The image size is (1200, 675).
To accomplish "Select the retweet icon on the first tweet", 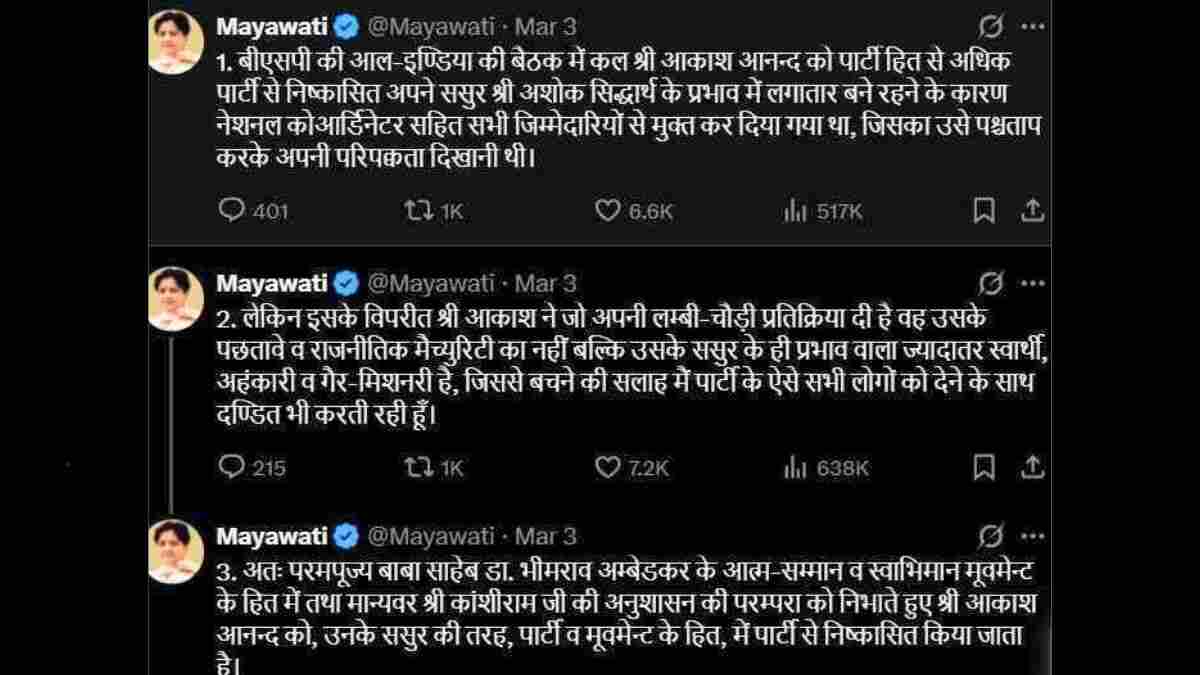I will click(421, 210).
